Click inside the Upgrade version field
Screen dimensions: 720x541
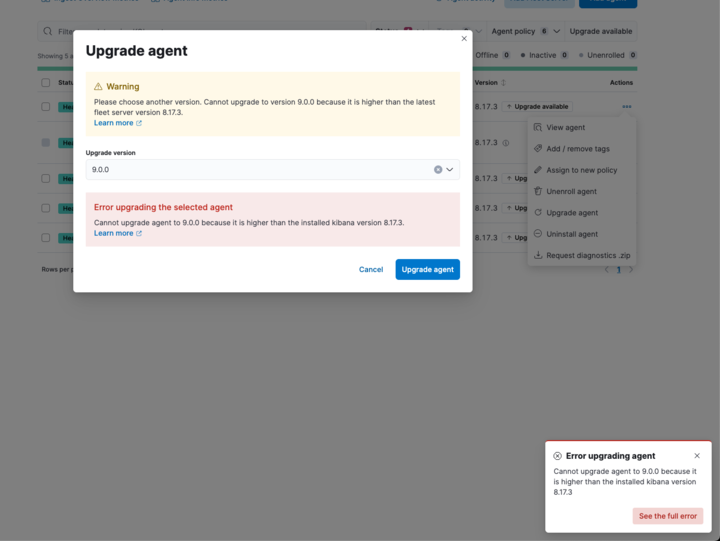tap(250, 170)
